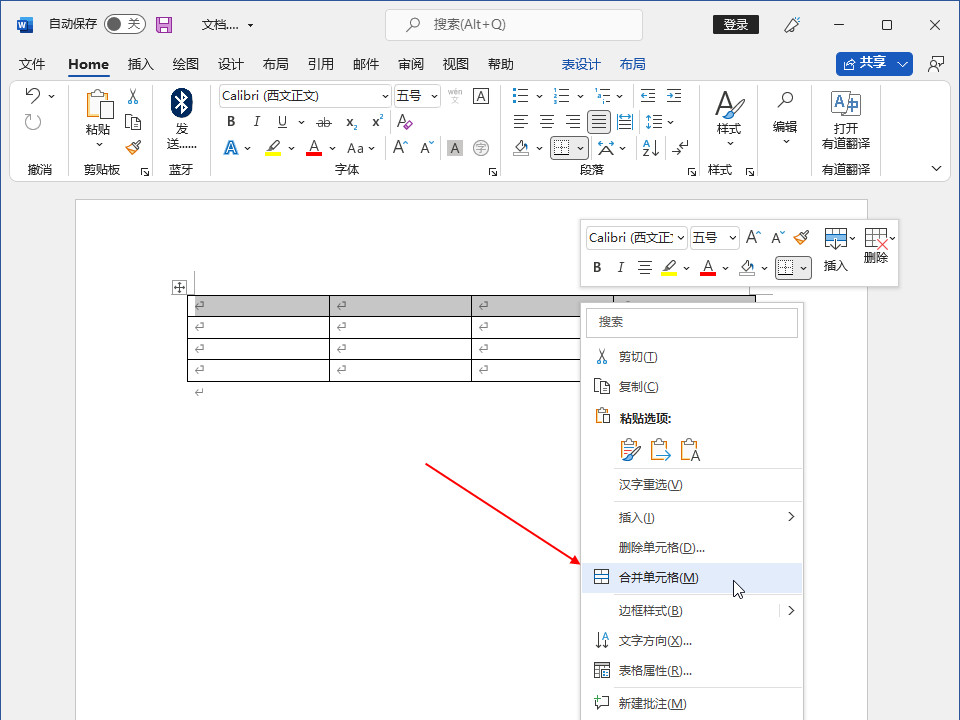The width and height of the screenshot is (960, 720).
Task: Click the 登录 sign-in button
Action: (735, 25)
